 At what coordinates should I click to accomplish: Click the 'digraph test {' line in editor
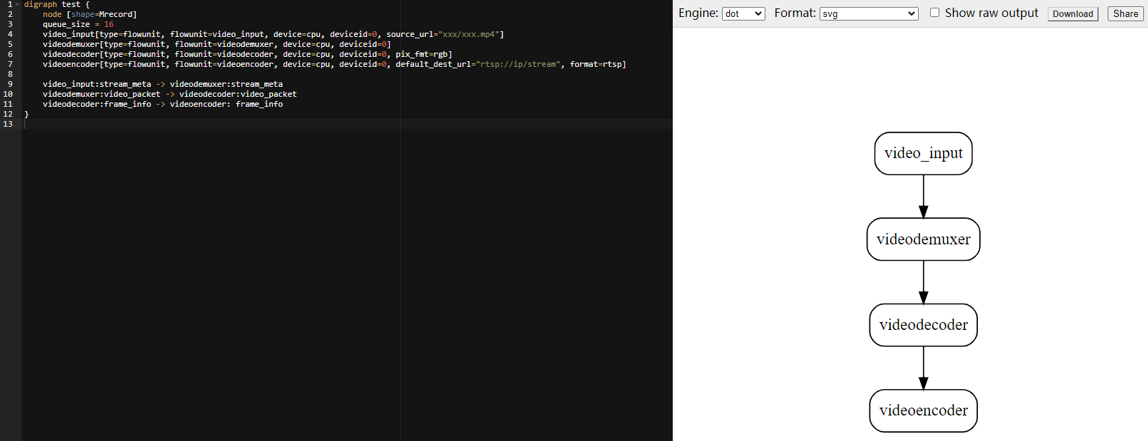56,4
